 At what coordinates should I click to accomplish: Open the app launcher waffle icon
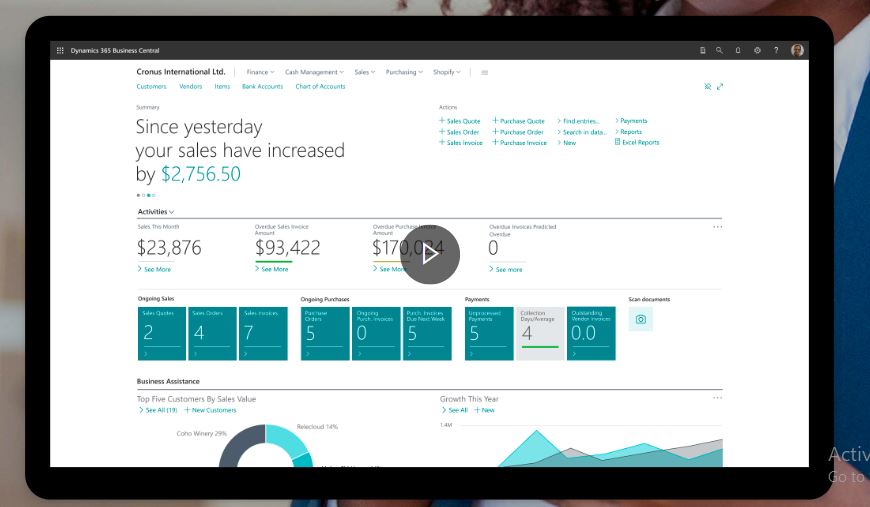[x=60, y=50]
